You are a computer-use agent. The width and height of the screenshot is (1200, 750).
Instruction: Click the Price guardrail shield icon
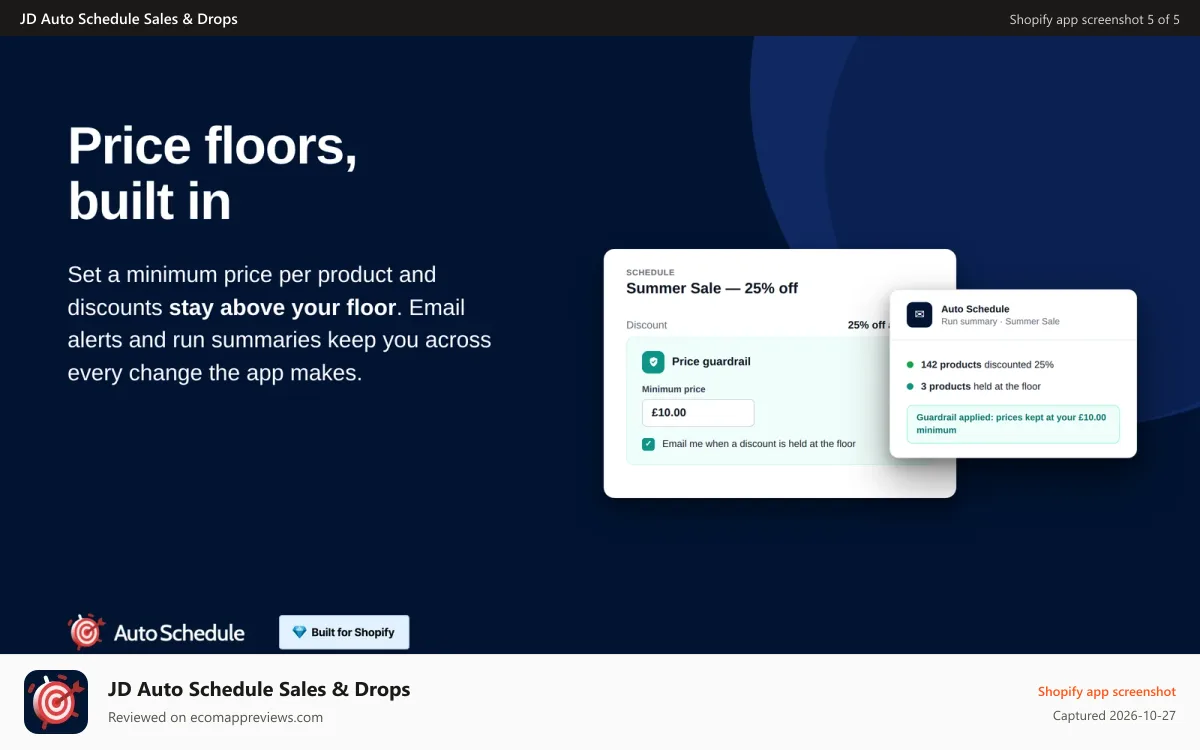653,362
